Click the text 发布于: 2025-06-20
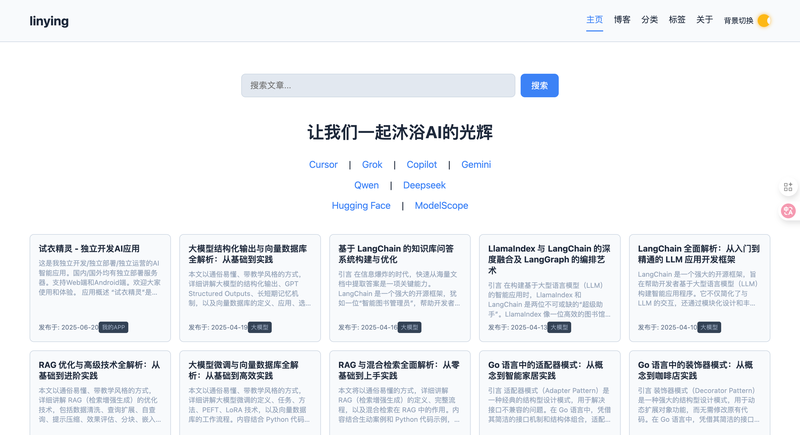This screenshot has height=435, width=800. (x=68, y=327)
